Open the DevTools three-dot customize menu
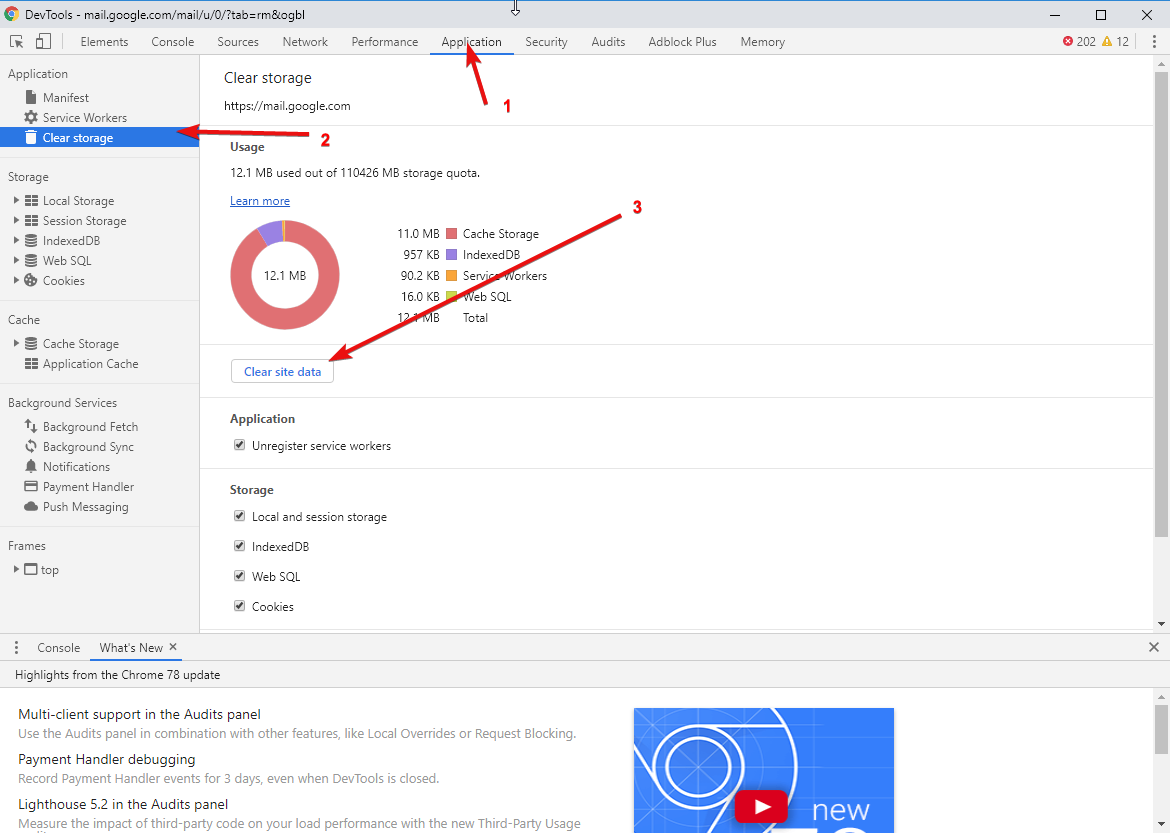Image resolution: width=1170 pixels, height=833 pixels. point(1154,42)
